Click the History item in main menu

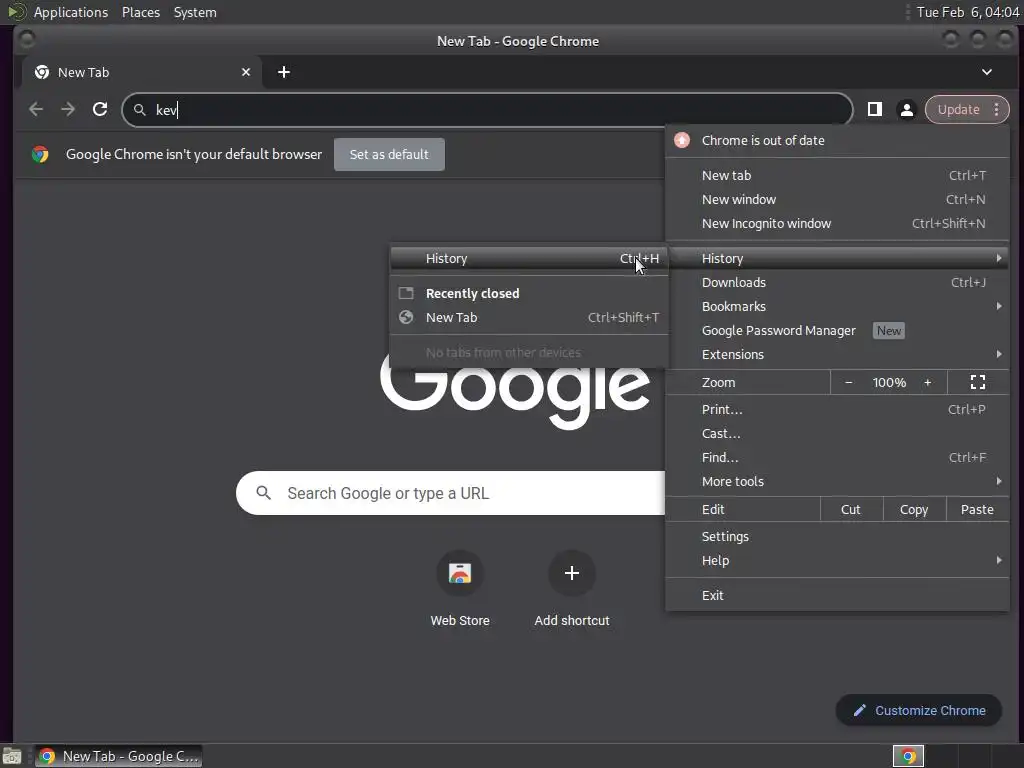[x=837, y=259]
